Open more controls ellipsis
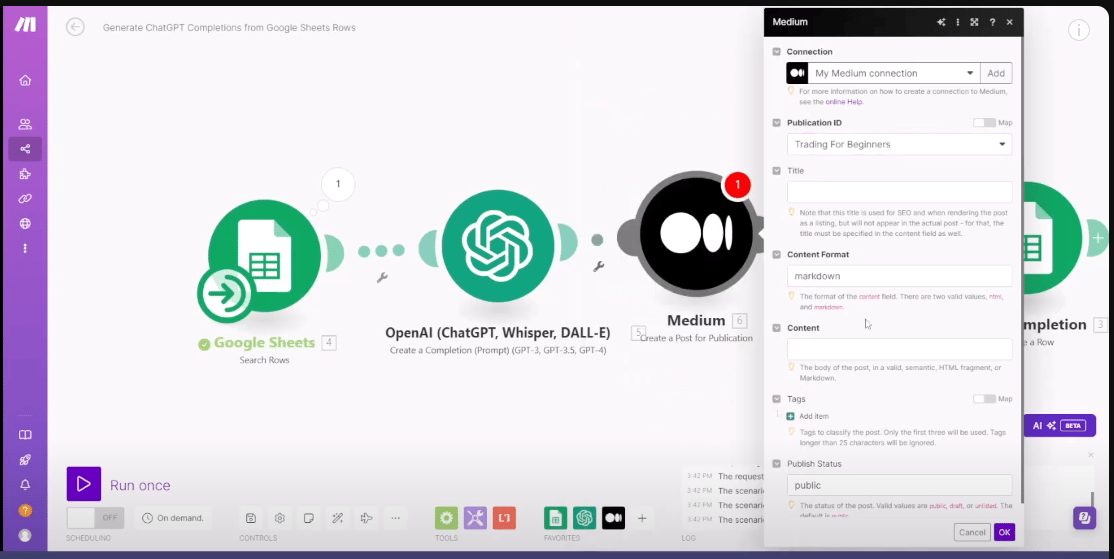1114x559 pixels. tap(396, 519)
